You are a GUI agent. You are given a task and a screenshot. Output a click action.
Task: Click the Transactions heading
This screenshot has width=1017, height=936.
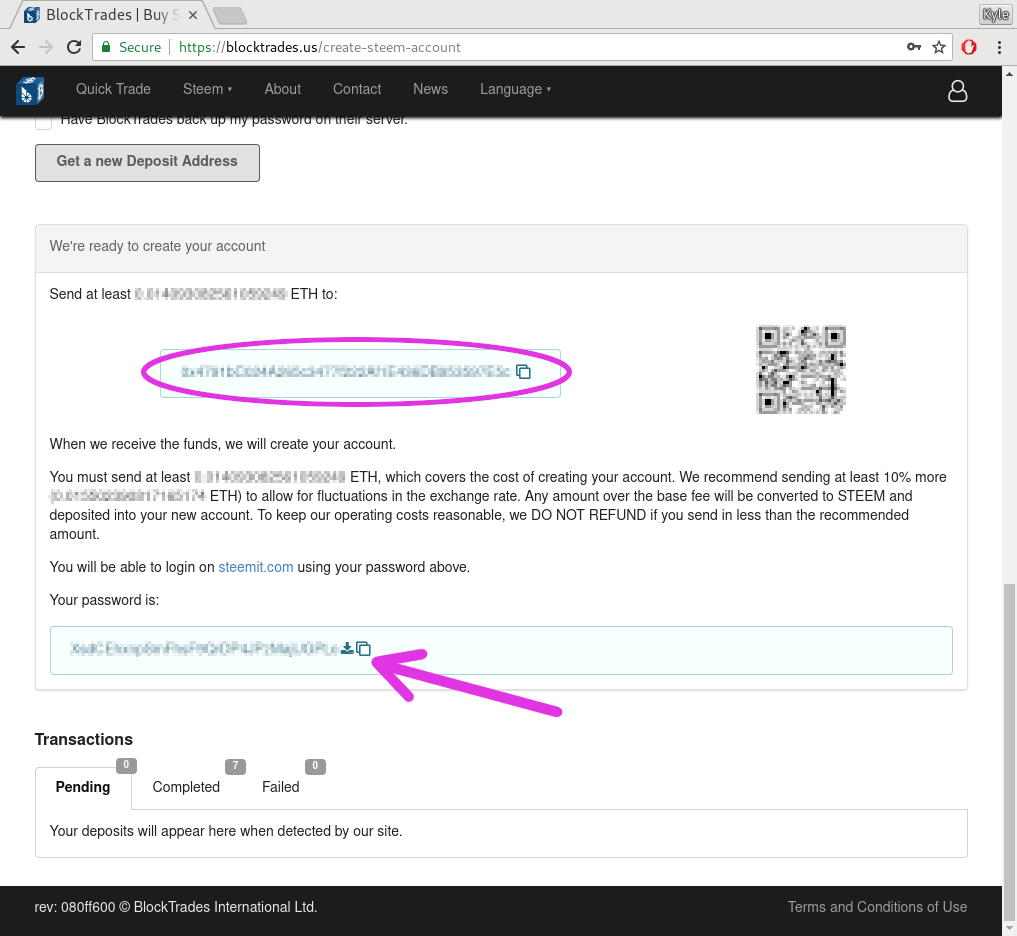click(84, 739)
